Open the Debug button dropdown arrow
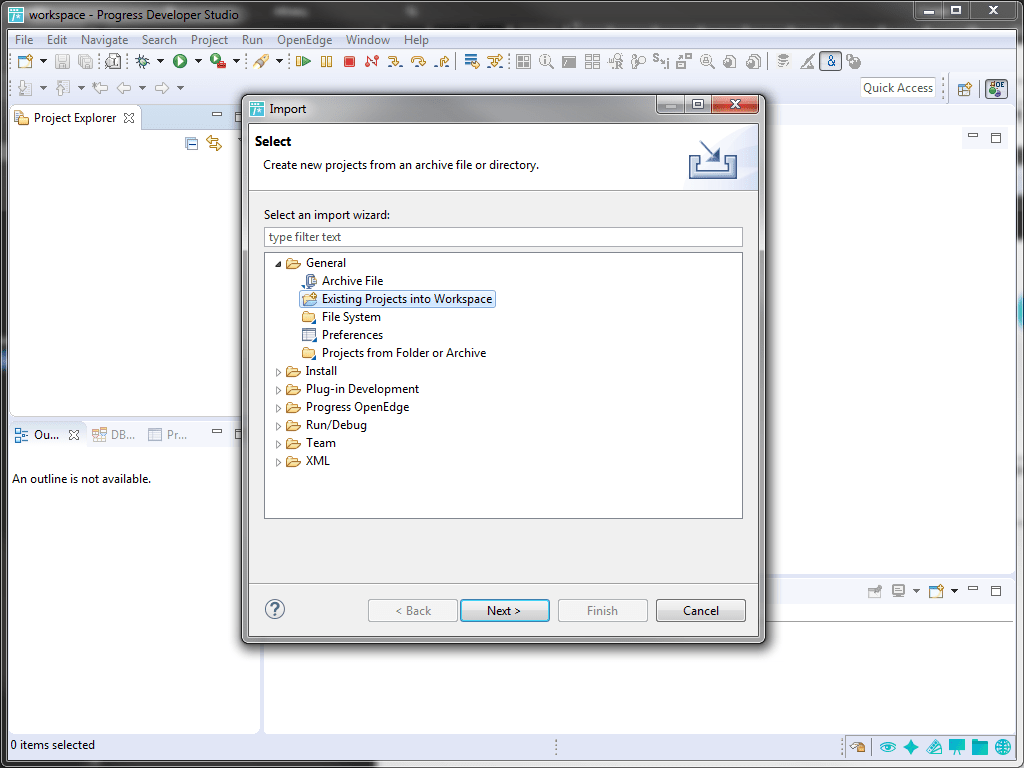 [x=160, y=62]
